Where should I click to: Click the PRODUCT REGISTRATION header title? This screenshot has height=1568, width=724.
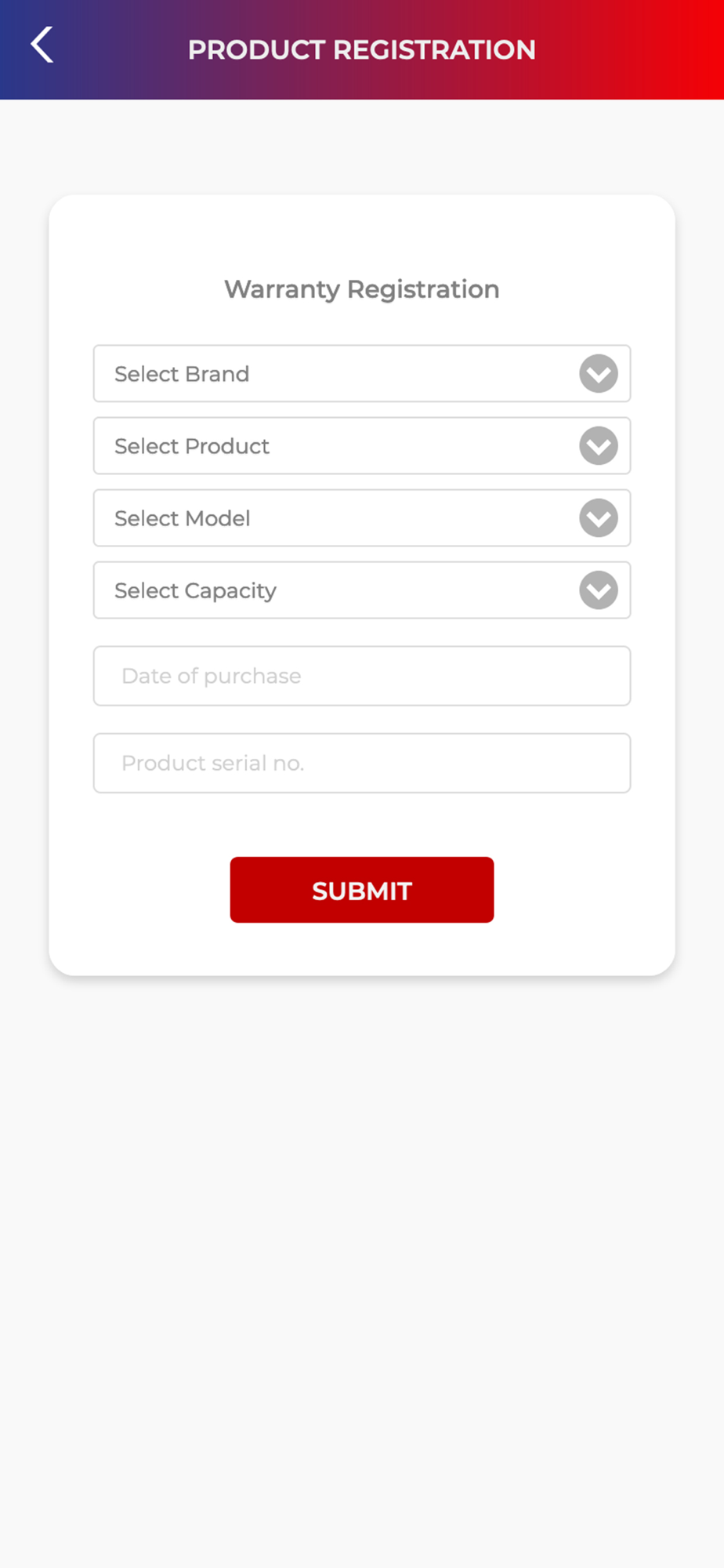point(361,50)
